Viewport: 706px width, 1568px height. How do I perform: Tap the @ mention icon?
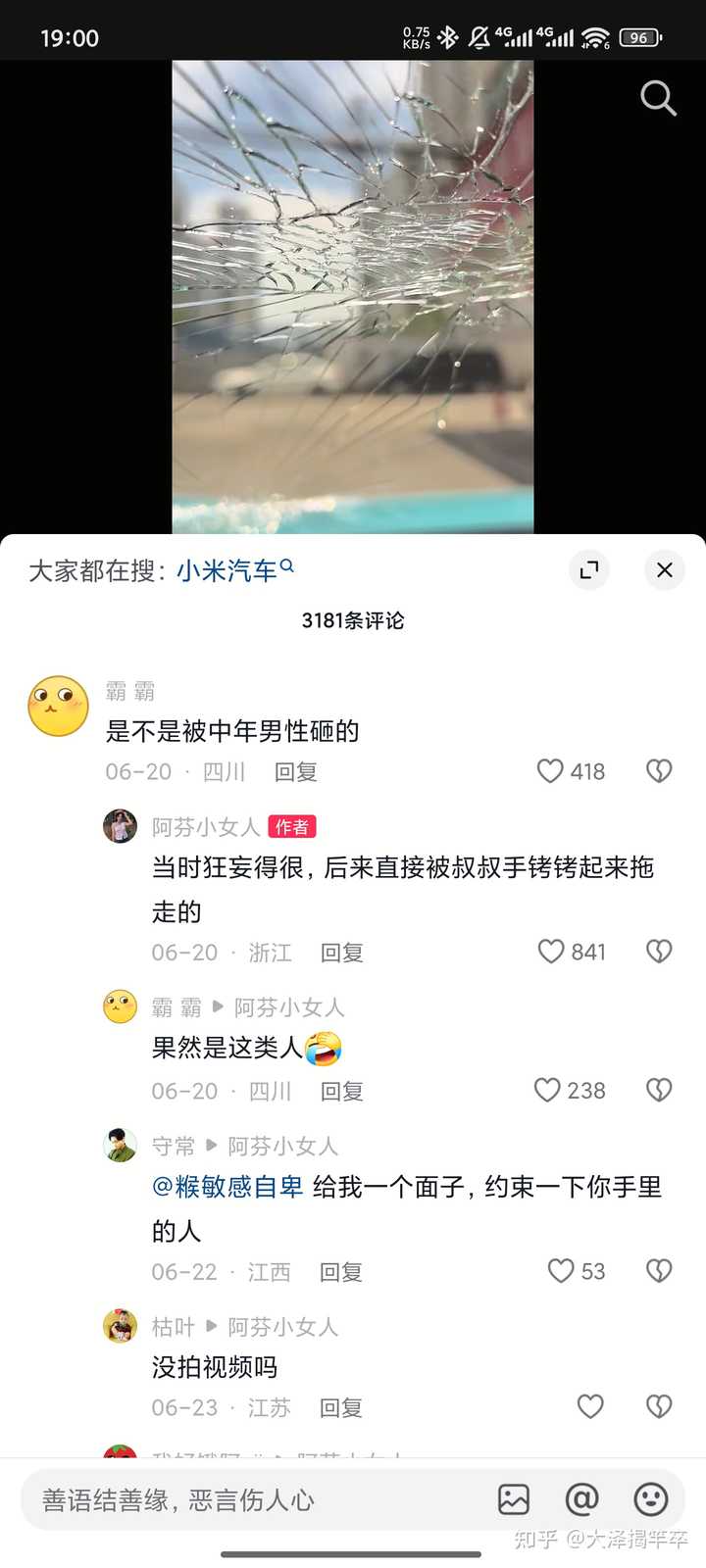[581, 1499]
